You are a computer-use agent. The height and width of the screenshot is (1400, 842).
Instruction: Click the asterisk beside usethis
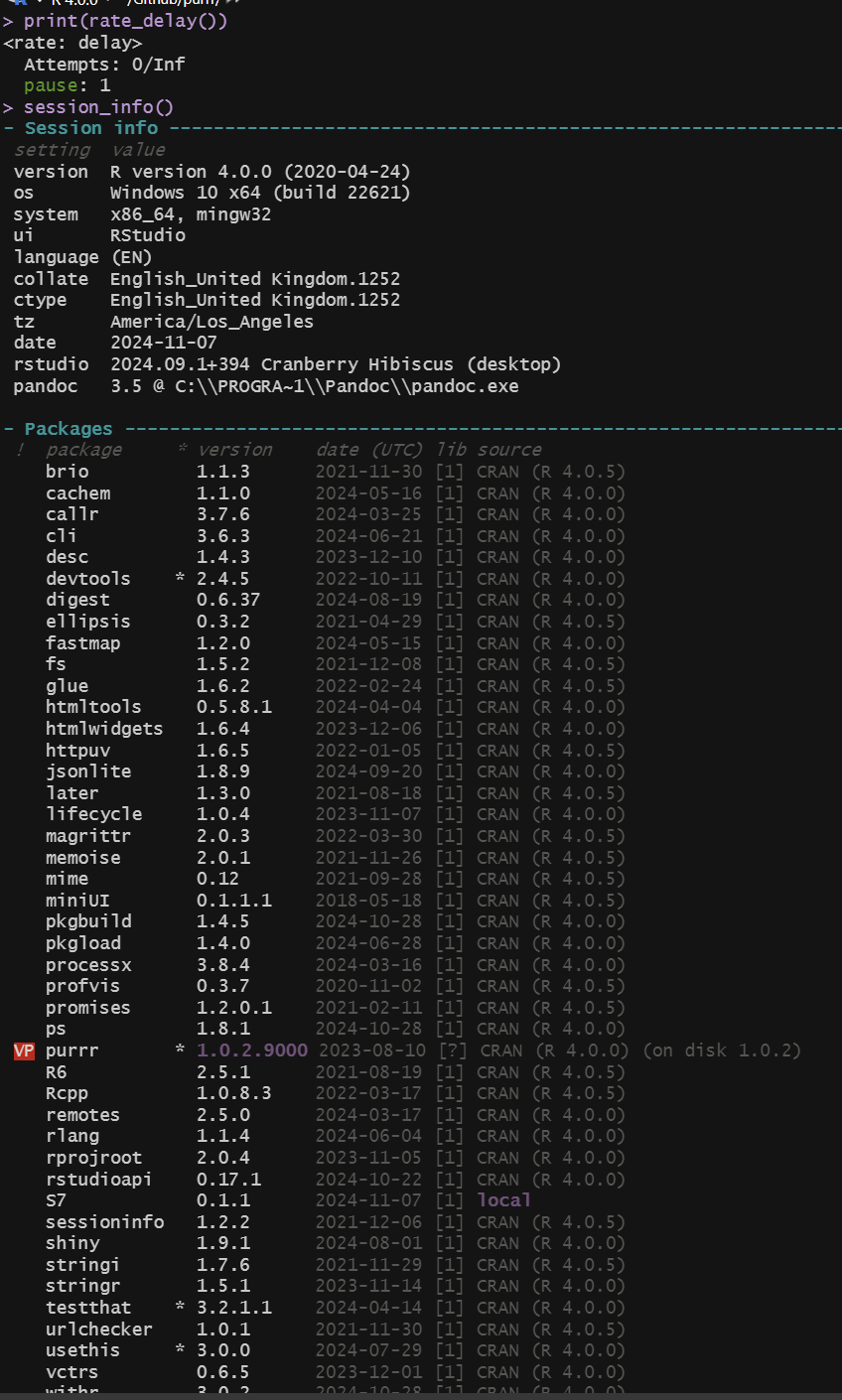pos(180,1350)
